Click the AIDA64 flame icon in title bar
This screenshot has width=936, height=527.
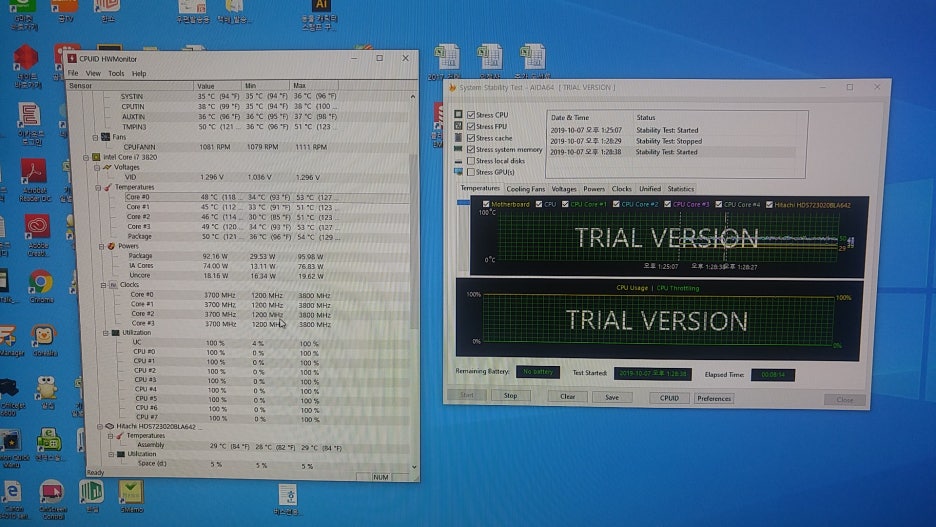pos(452,87)
